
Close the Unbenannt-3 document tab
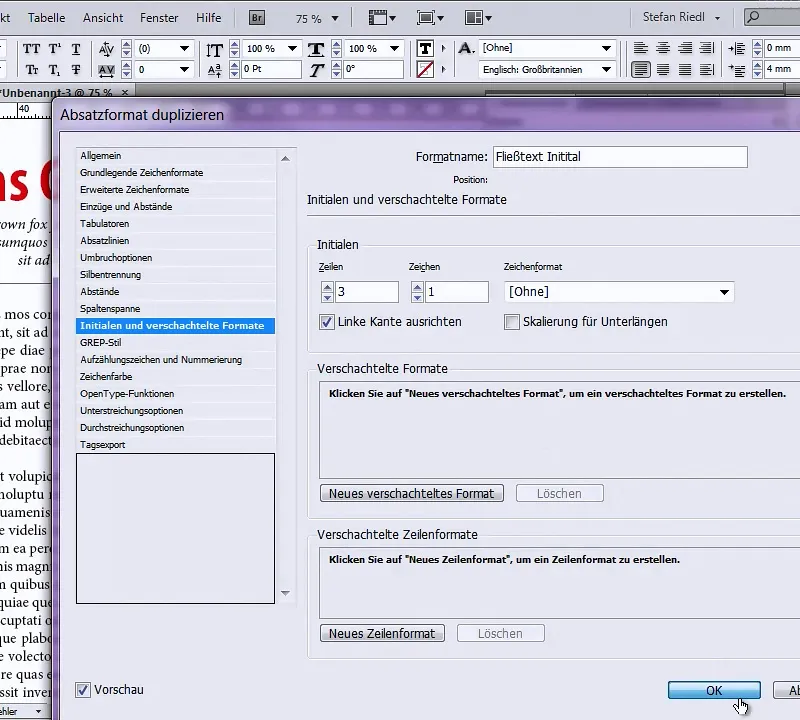(x=125, y=92)
